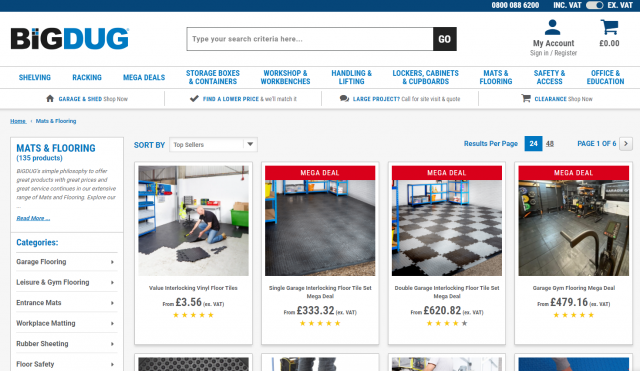This screenshot has width=640, height=371.
Task: Click the £0.00 basket total
Action: click(609, 43)
